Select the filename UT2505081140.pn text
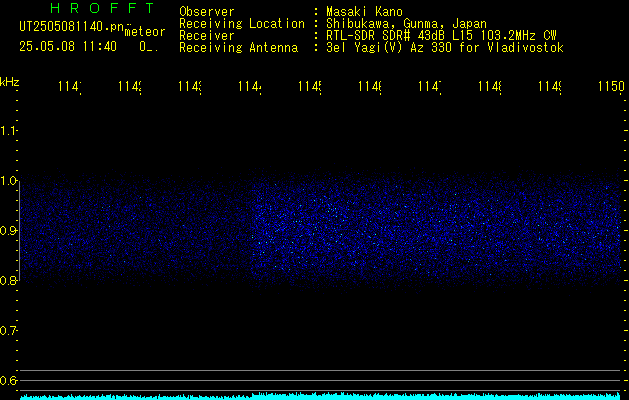This screenshot has width=629, height=400. [x=71, y=27]
